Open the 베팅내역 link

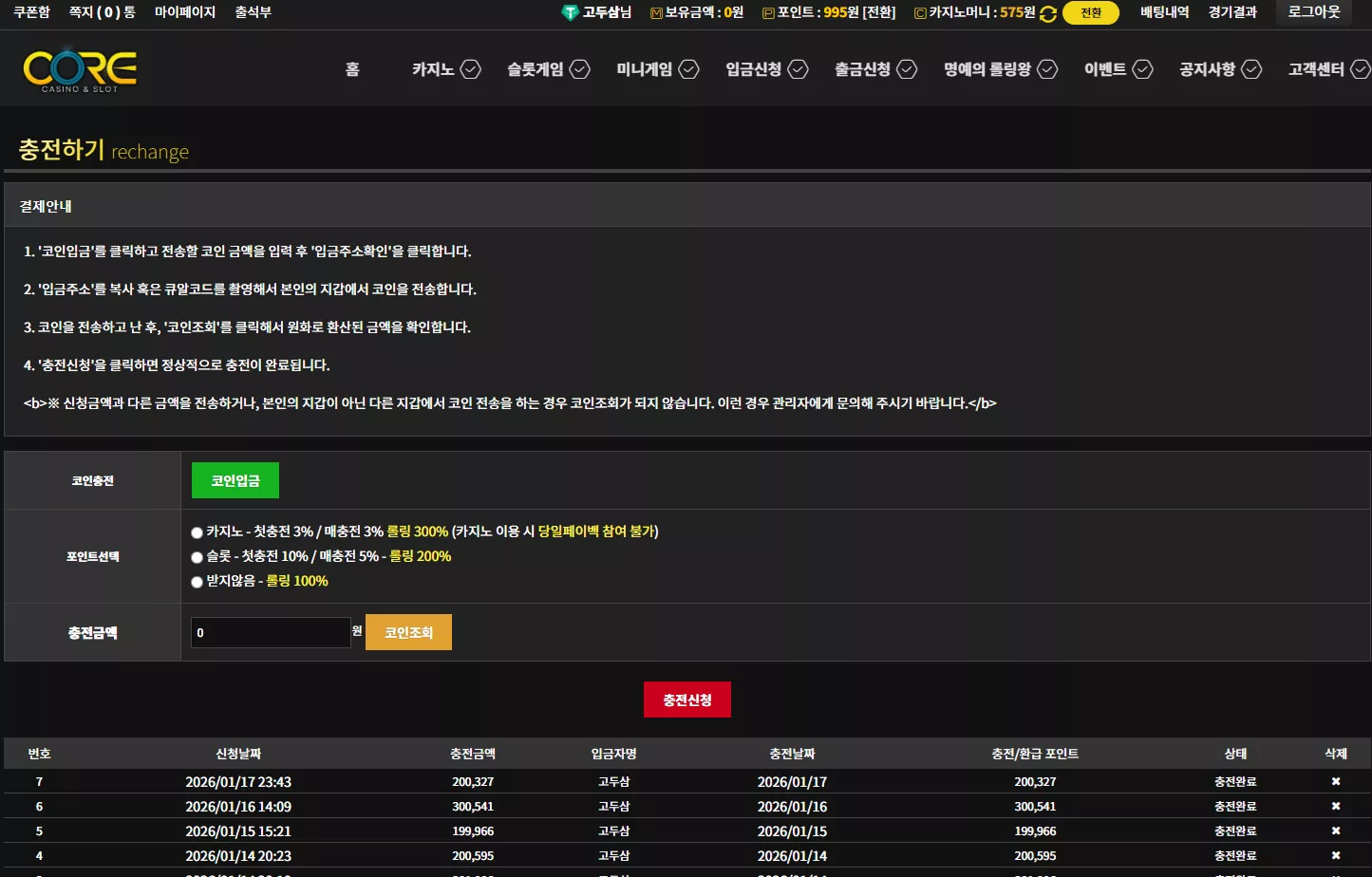point(1165,12)
